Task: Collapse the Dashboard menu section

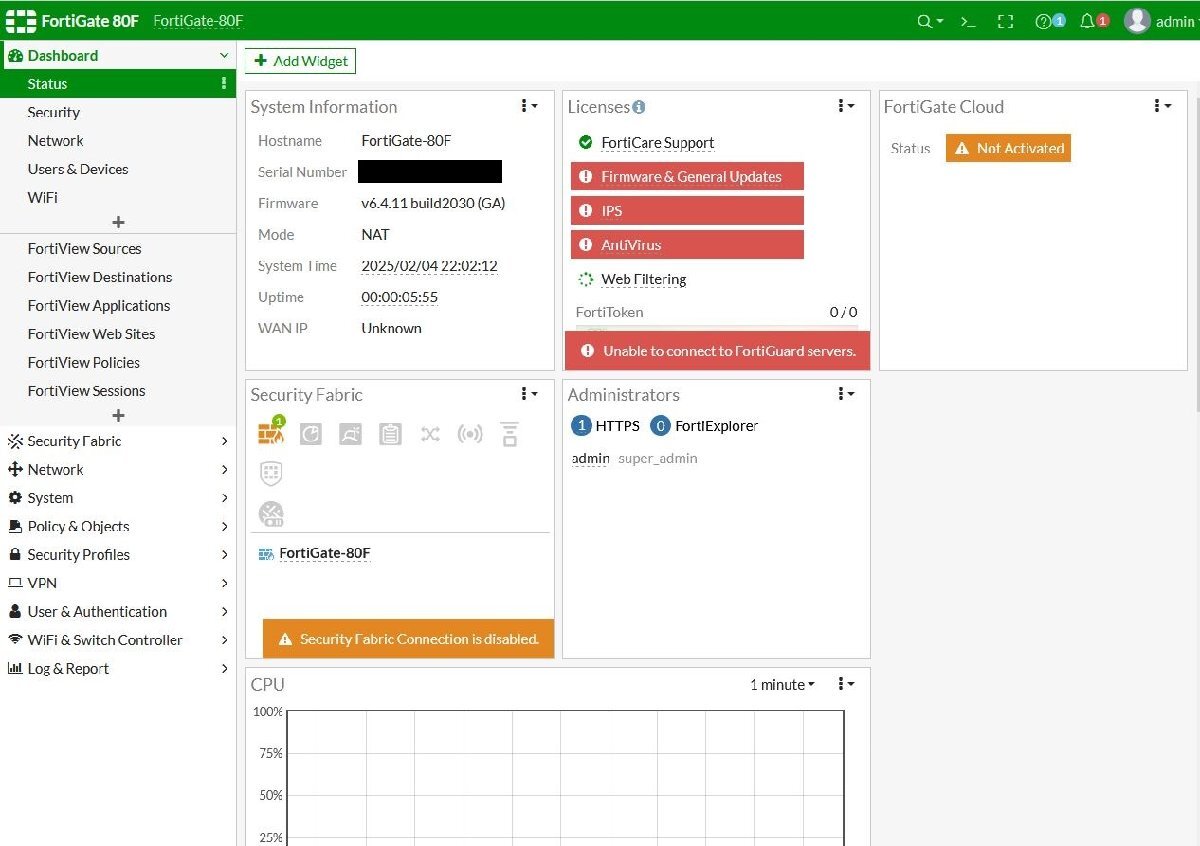Action: pyautogui.click(x=224, y=56)
